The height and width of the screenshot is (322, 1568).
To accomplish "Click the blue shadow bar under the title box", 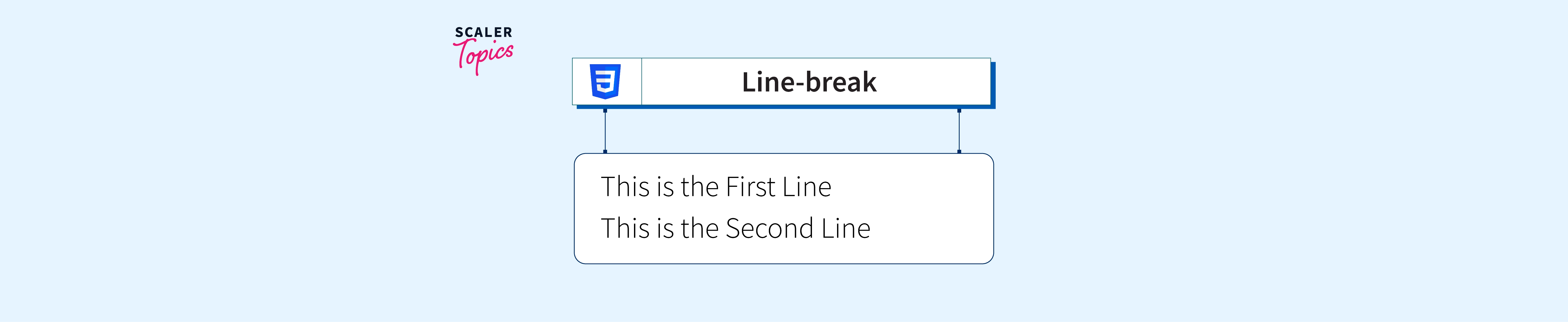I will pos(785,107).
